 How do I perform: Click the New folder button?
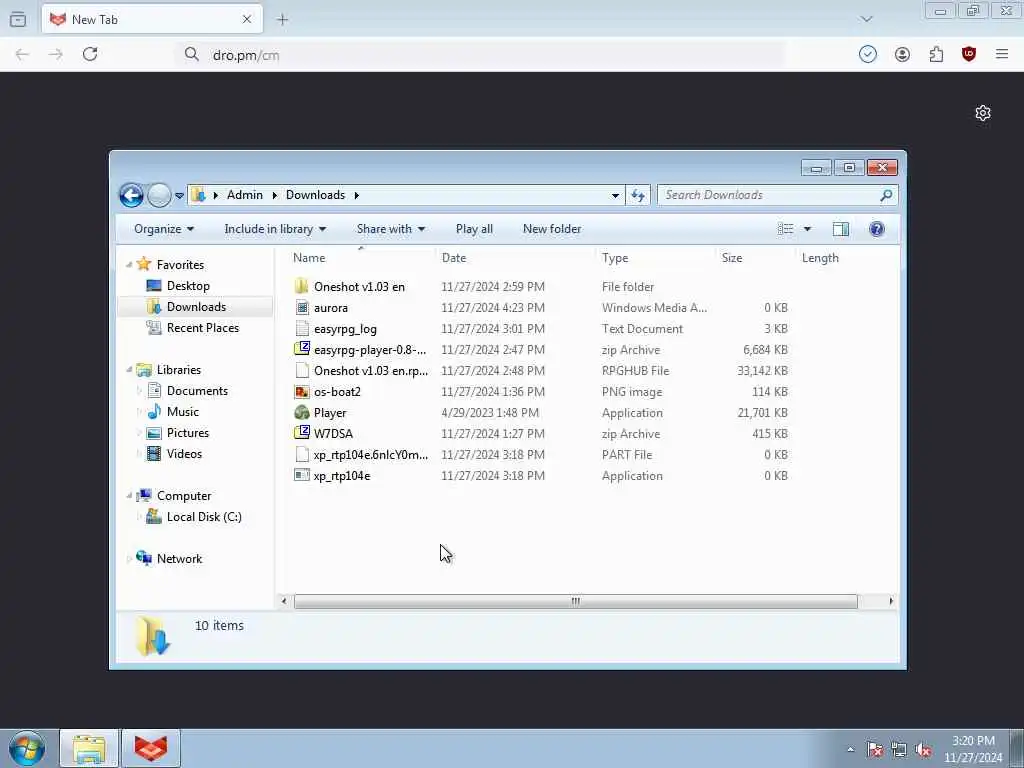552,229
